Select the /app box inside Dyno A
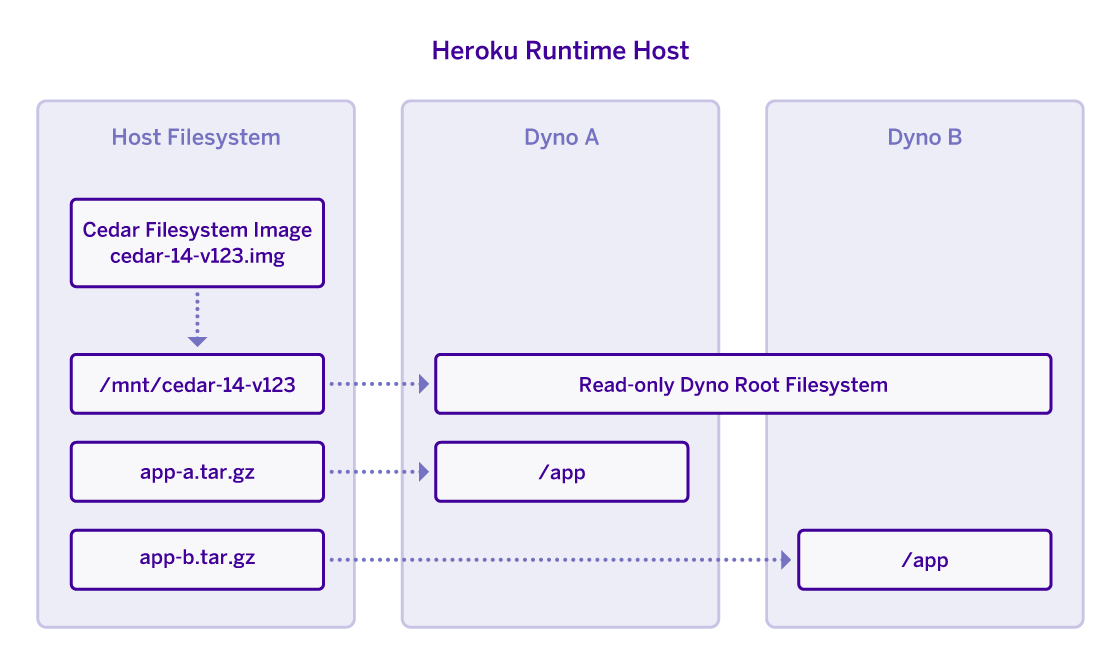Image resolution: width=1120 pixels, height=663 pixels. 561,471
